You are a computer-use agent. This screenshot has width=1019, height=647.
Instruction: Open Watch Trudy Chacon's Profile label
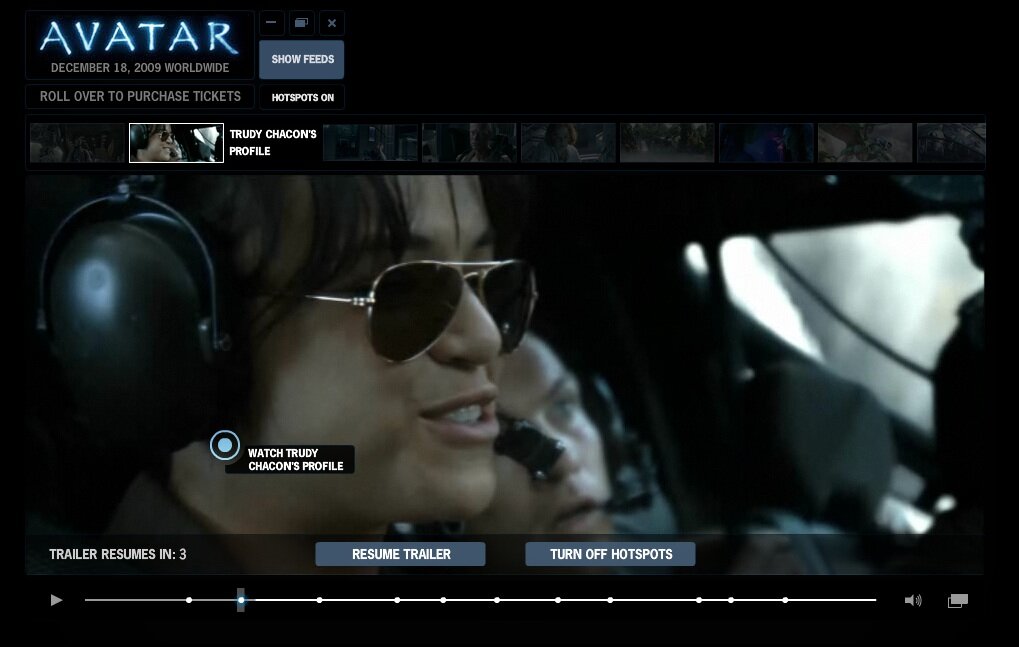tap(296, 459)
